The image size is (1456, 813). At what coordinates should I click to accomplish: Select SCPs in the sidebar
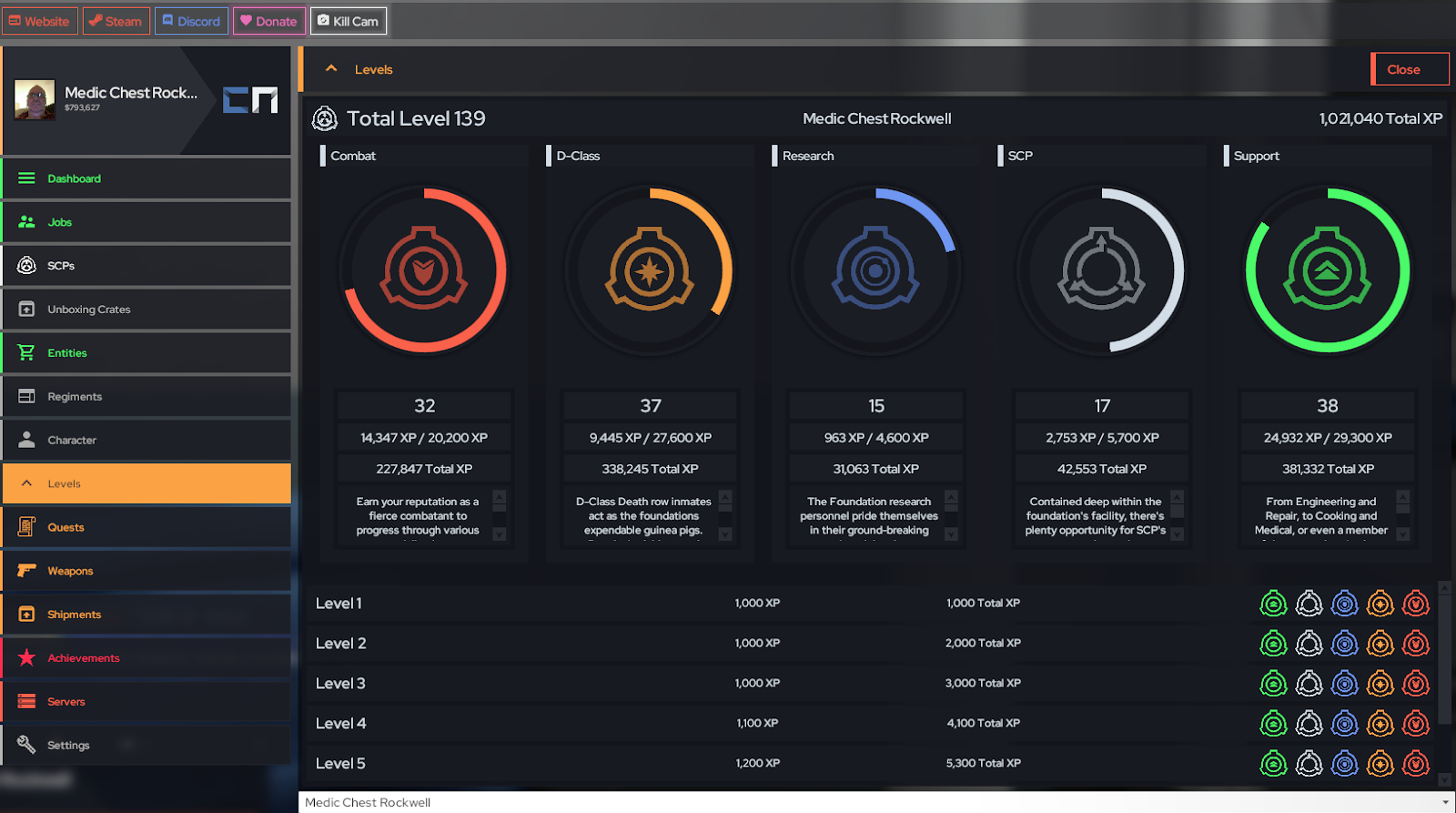click(147, 266)
